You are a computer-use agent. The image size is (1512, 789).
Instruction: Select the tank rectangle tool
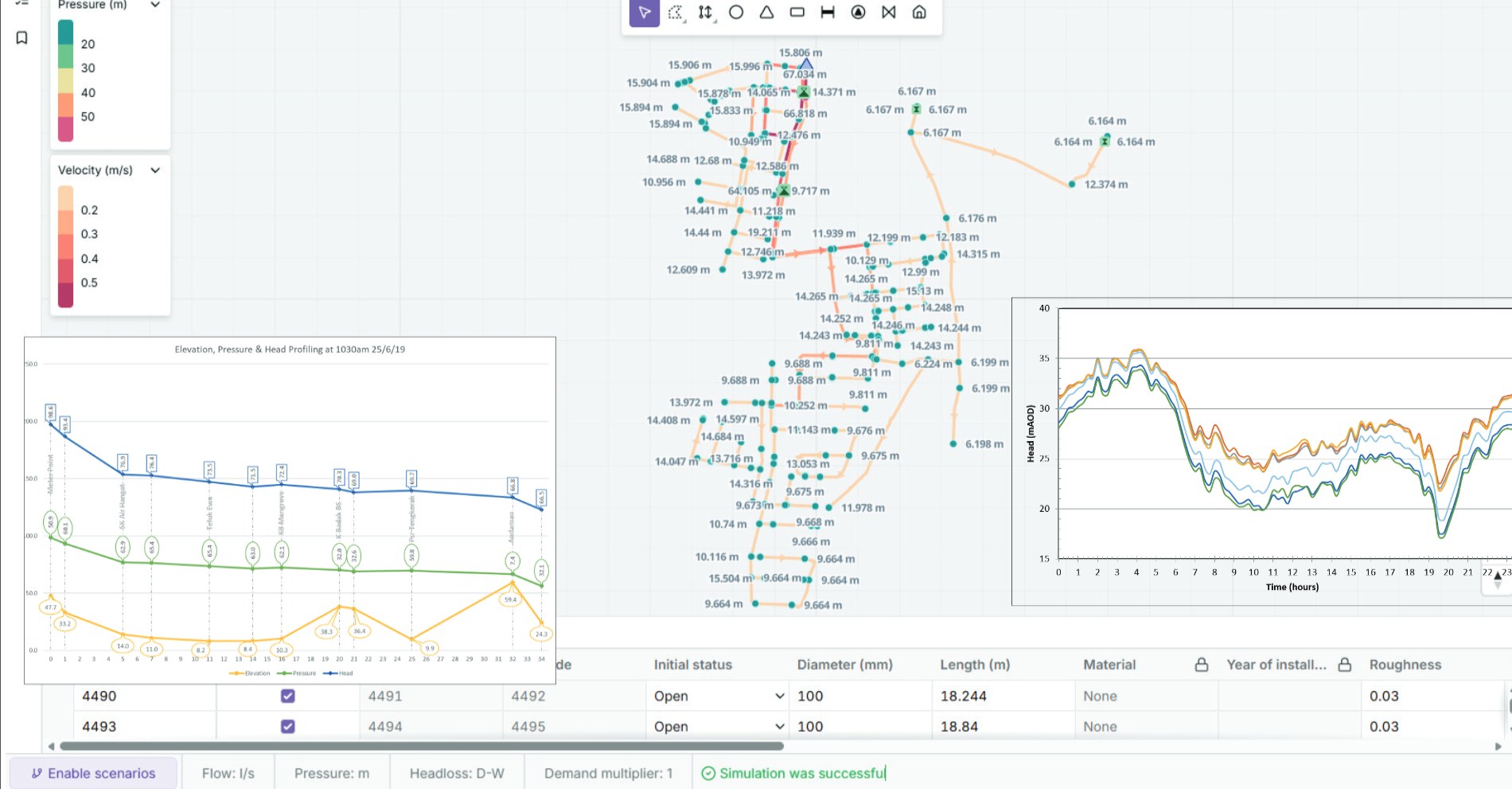[797, 12]
